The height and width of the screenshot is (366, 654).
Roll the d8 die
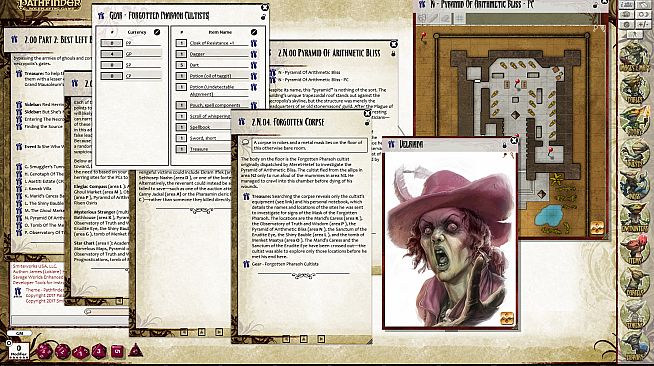(x=99, y=351)
